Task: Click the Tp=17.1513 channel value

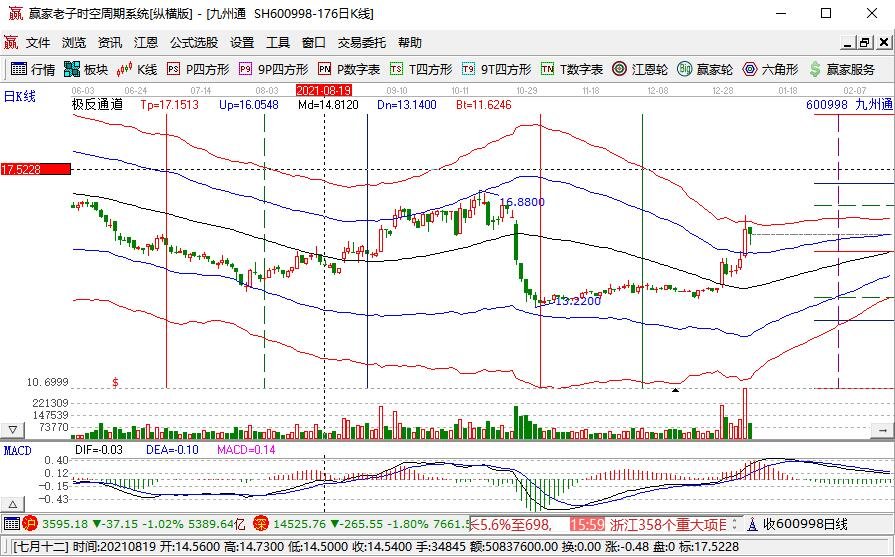Action: 170,105
